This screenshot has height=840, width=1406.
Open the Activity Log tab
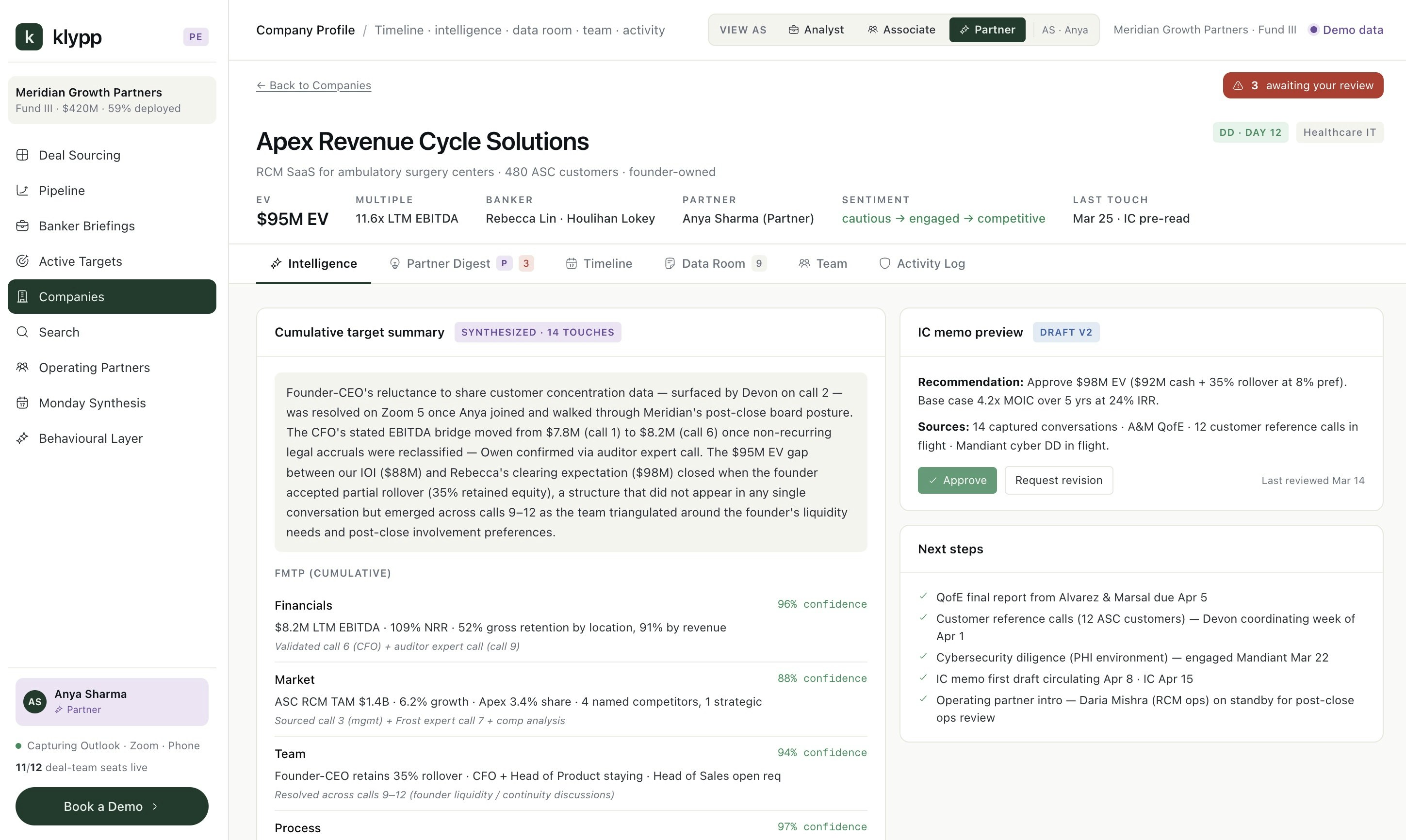point(922,264)
